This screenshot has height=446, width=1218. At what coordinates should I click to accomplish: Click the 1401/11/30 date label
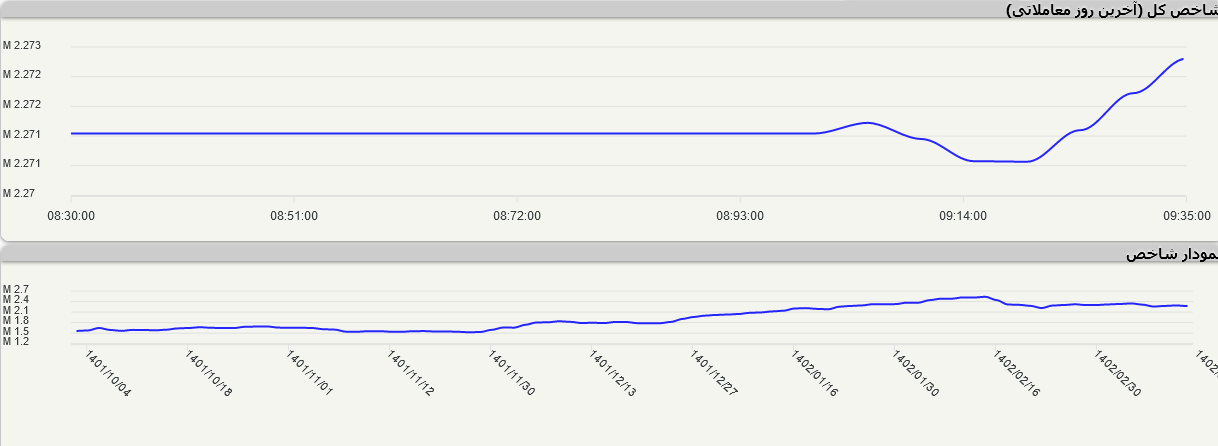click(513, 374)
